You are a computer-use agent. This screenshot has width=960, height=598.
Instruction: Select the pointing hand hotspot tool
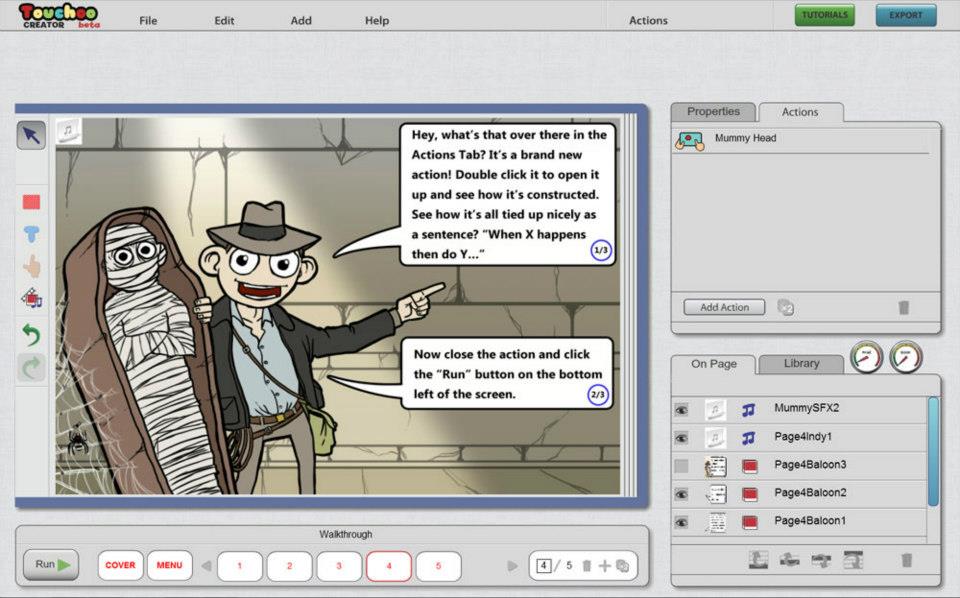[31, 266]
